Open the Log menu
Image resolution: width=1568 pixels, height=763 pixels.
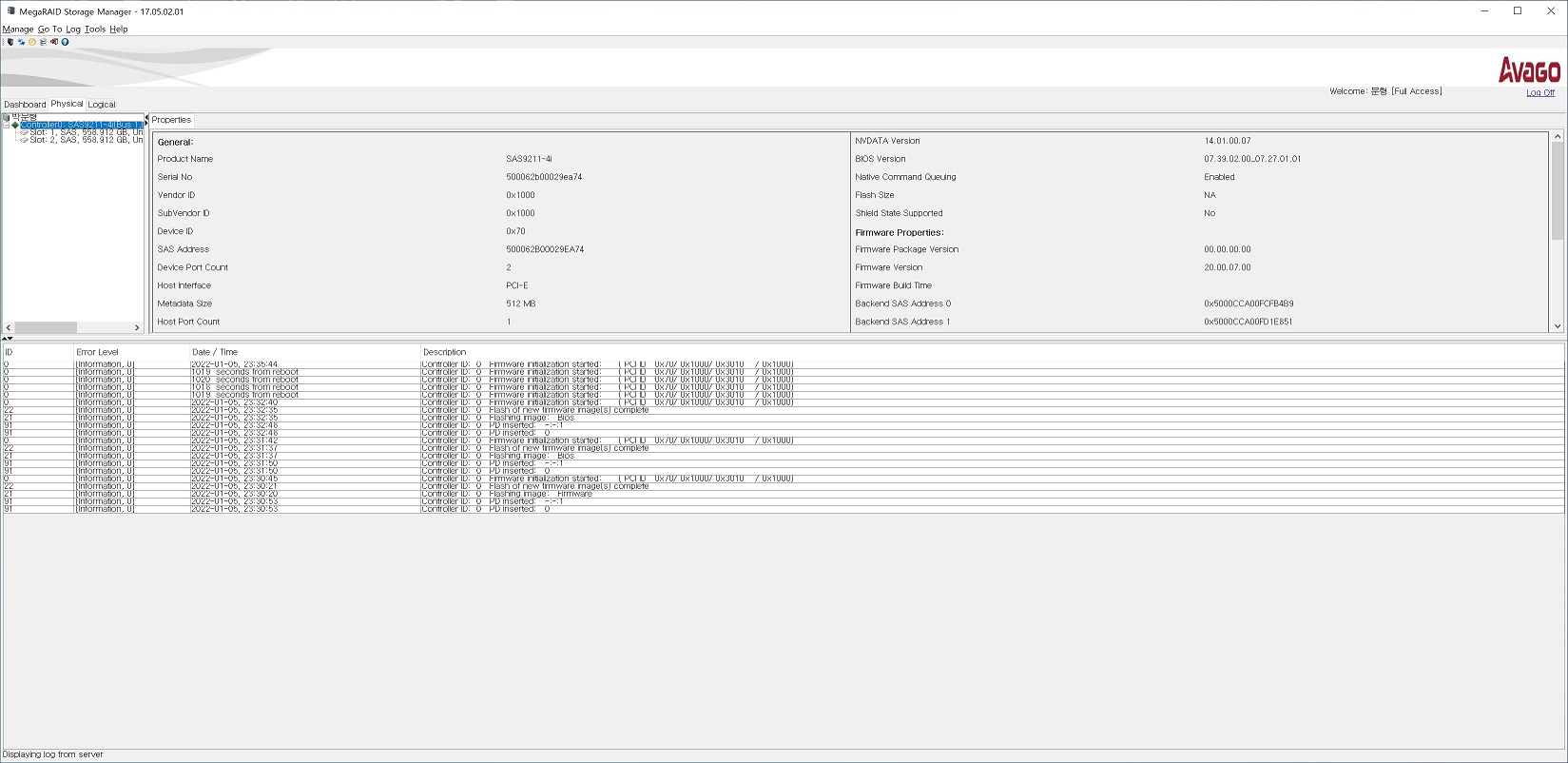(73, 29)
